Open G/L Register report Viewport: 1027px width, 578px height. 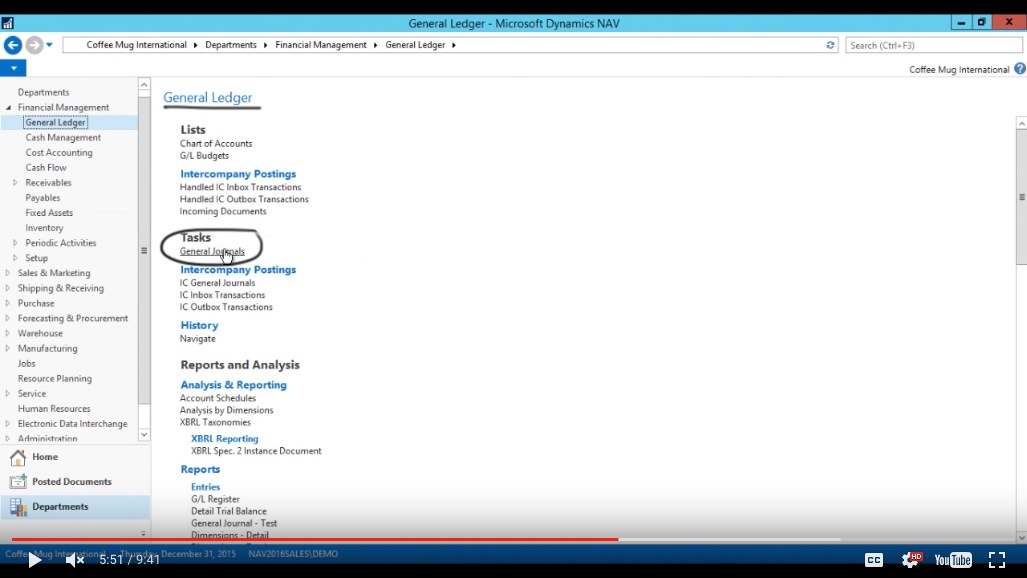pyautogui.click(x=215, y=499)
